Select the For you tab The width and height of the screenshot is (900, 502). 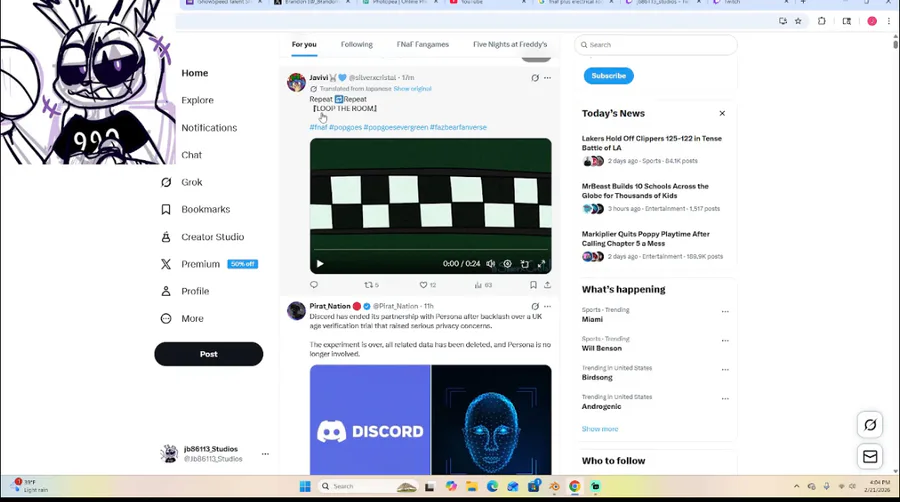coord(304,44)
